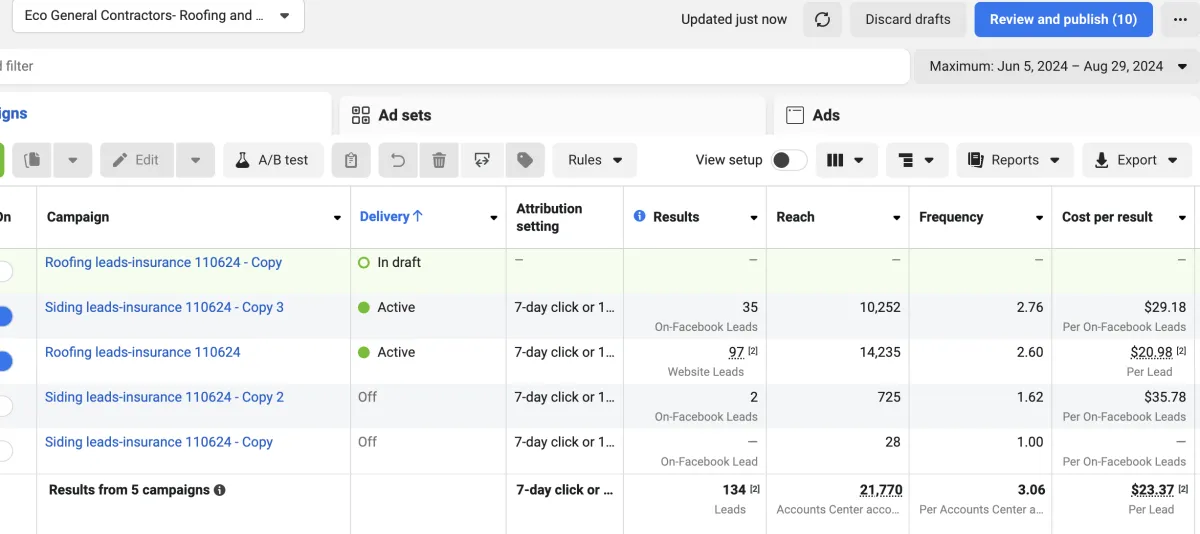Open the Eco General Contractors account dropdown
The image size is (1200, 534).
click(158, 16)
